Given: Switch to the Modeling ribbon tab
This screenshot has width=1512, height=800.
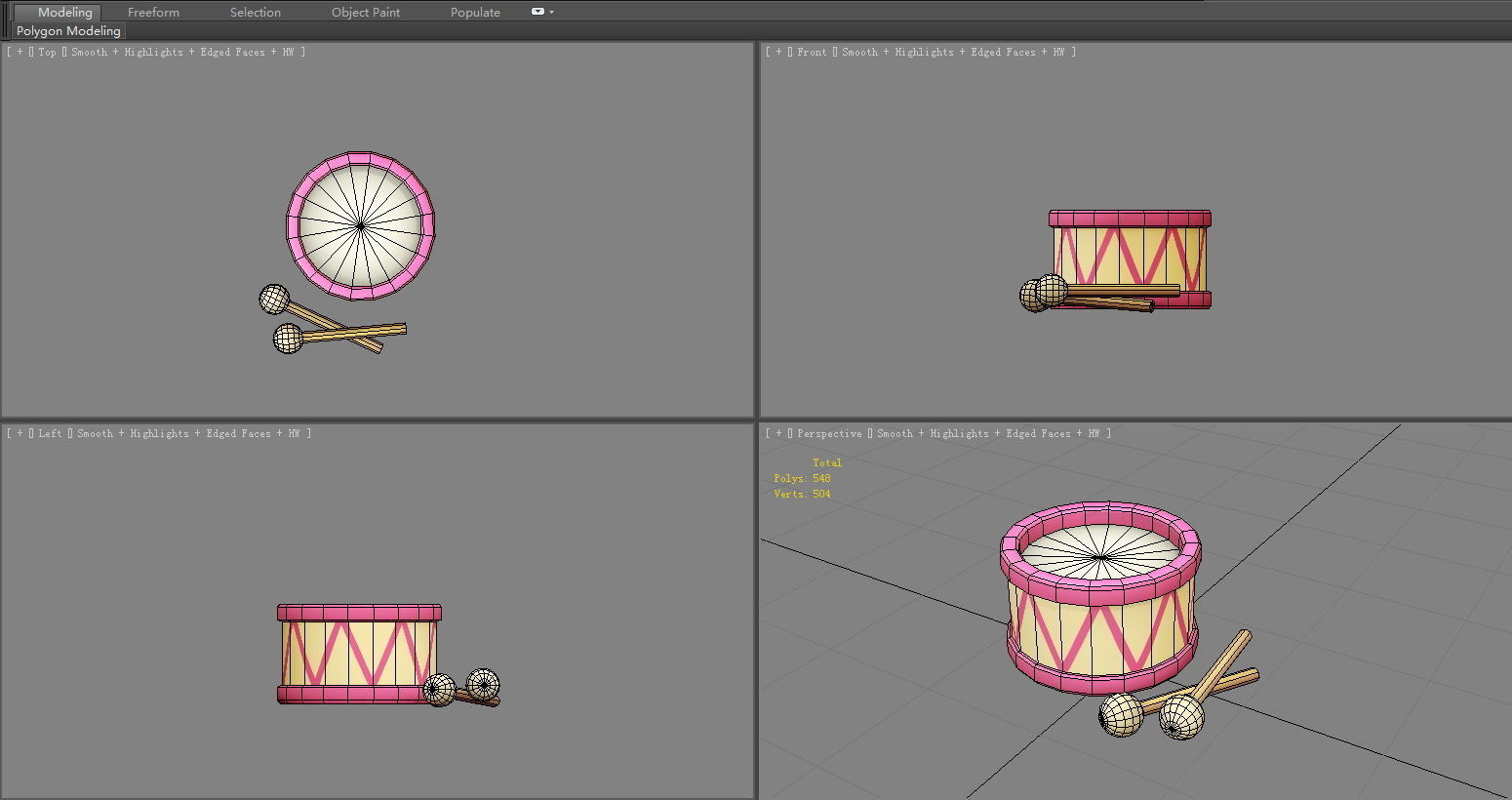Looking at the screenshot, I should pos(64,12).
